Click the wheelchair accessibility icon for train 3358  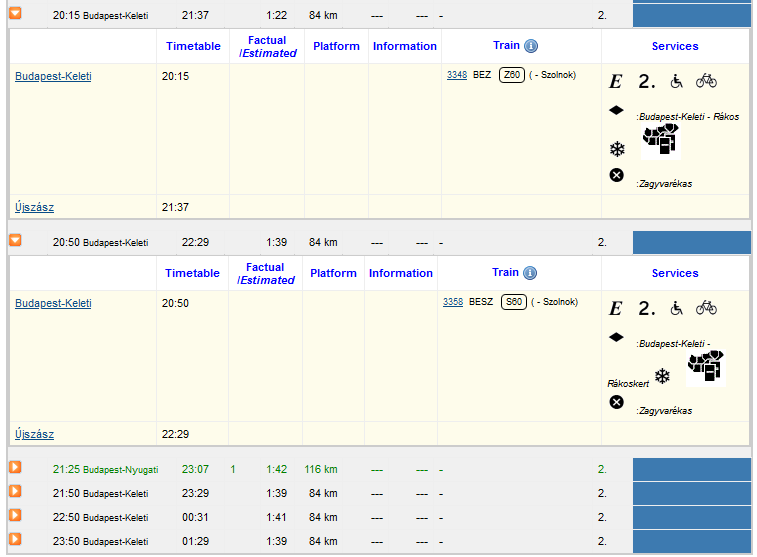click(x=677, y=308)
